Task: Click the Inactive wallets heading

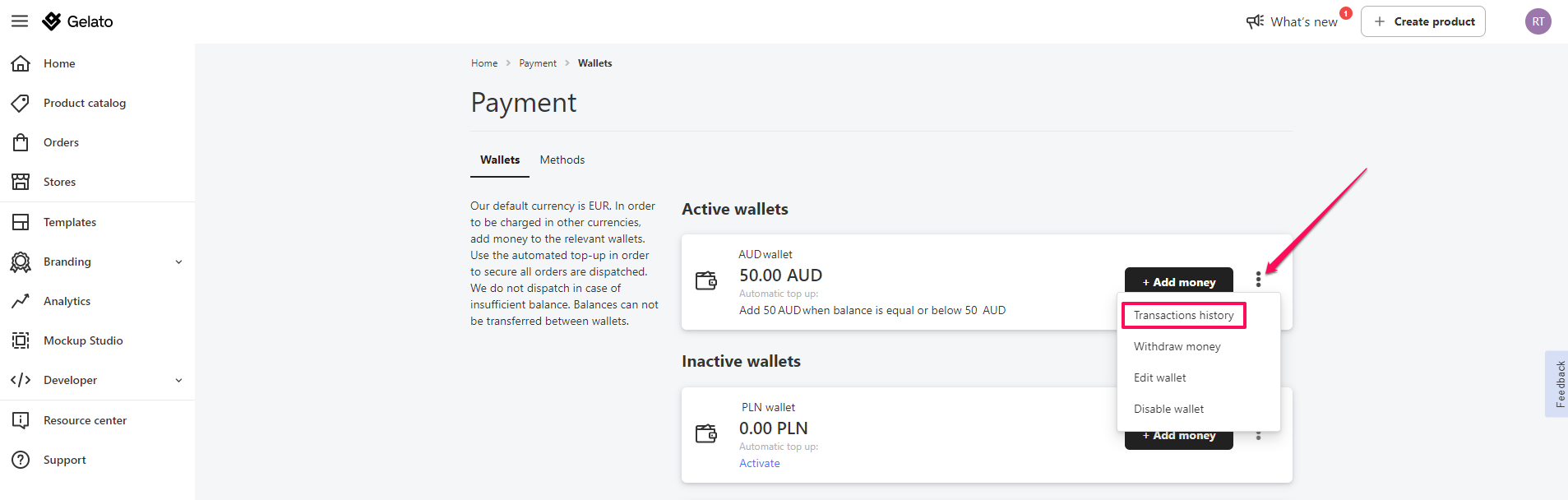Action: click(741, 361)
